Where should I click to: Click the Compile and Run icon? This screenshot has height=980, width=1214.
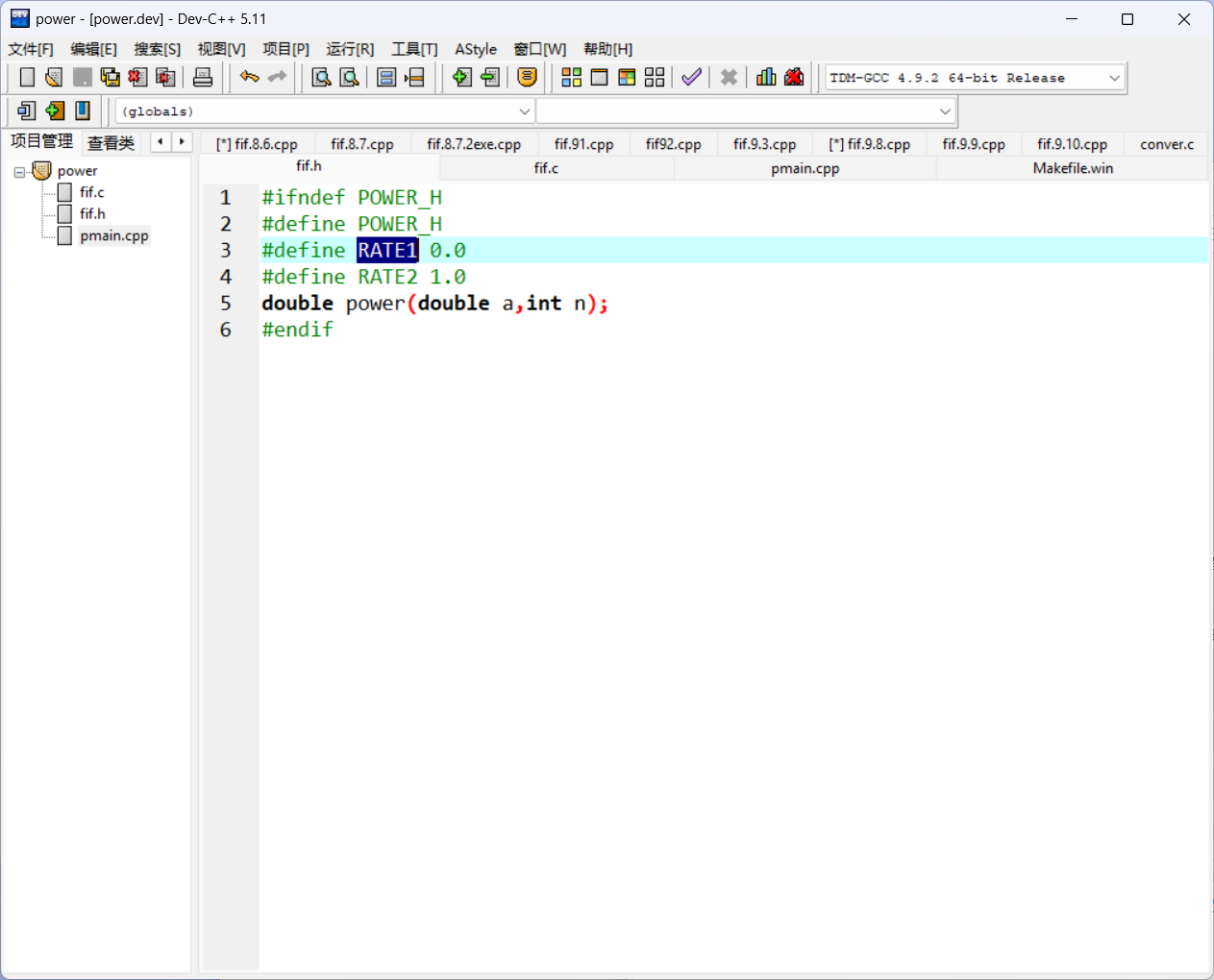627,78
